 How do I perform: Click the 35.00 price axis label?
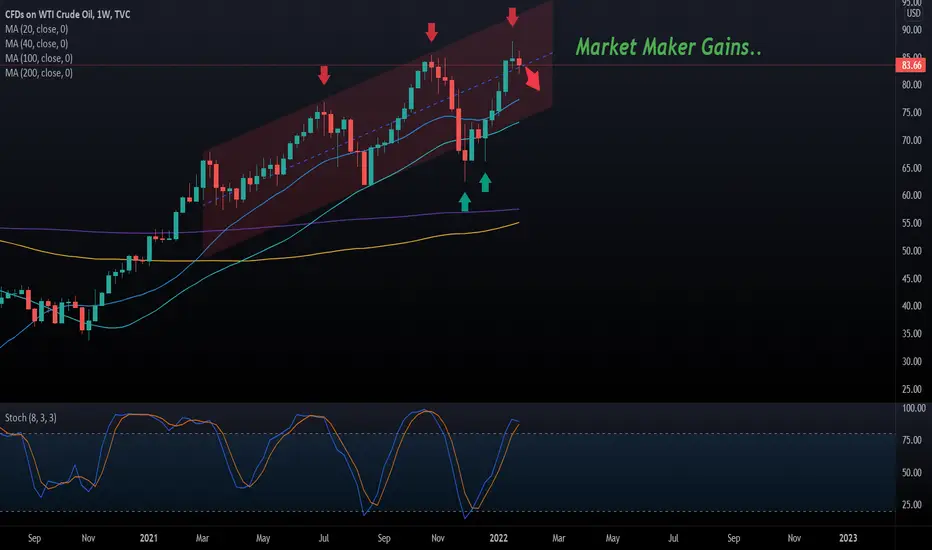coord(911,334)
